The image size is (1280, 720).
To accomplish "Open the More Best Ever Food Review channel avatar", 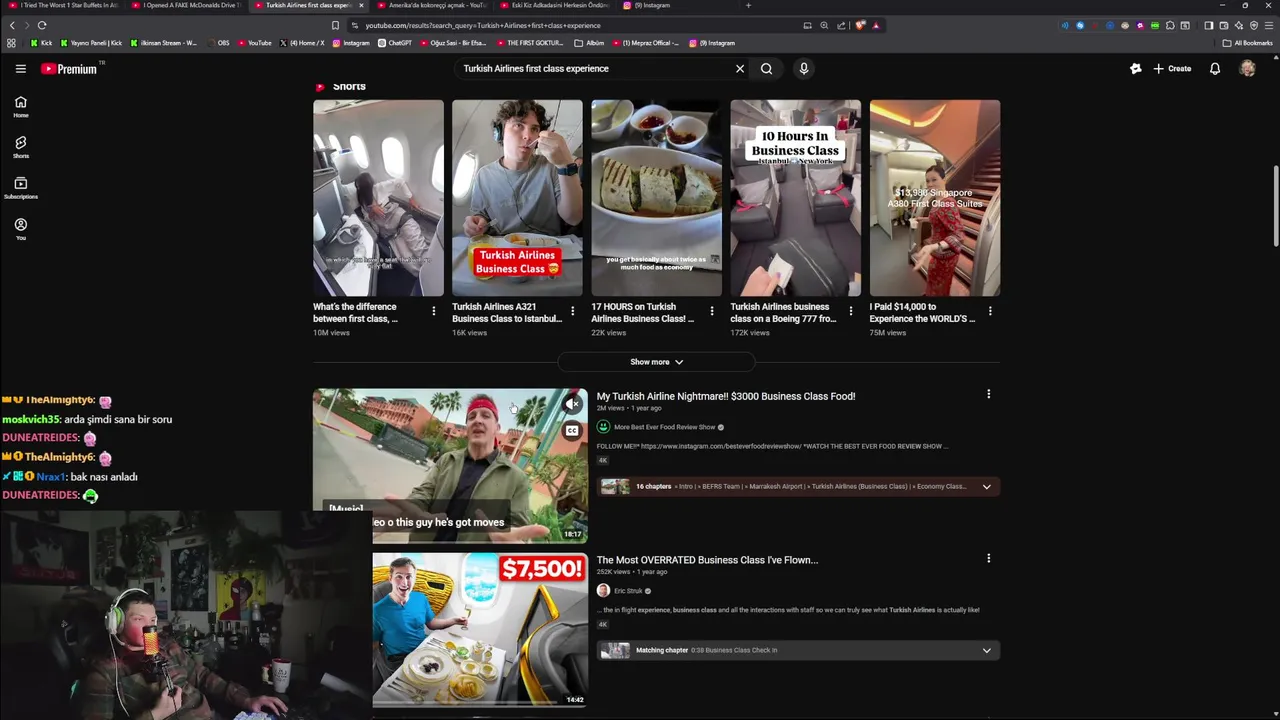I will 603,427.
